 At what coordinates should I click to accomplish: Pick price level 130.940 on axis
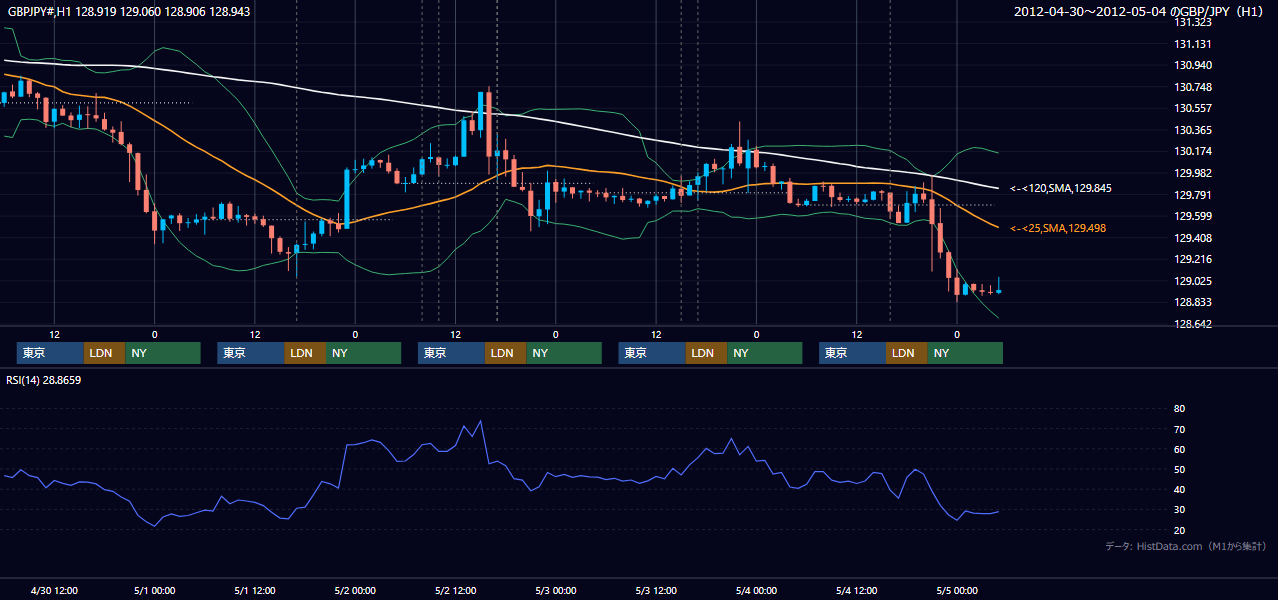(1192, 65)
